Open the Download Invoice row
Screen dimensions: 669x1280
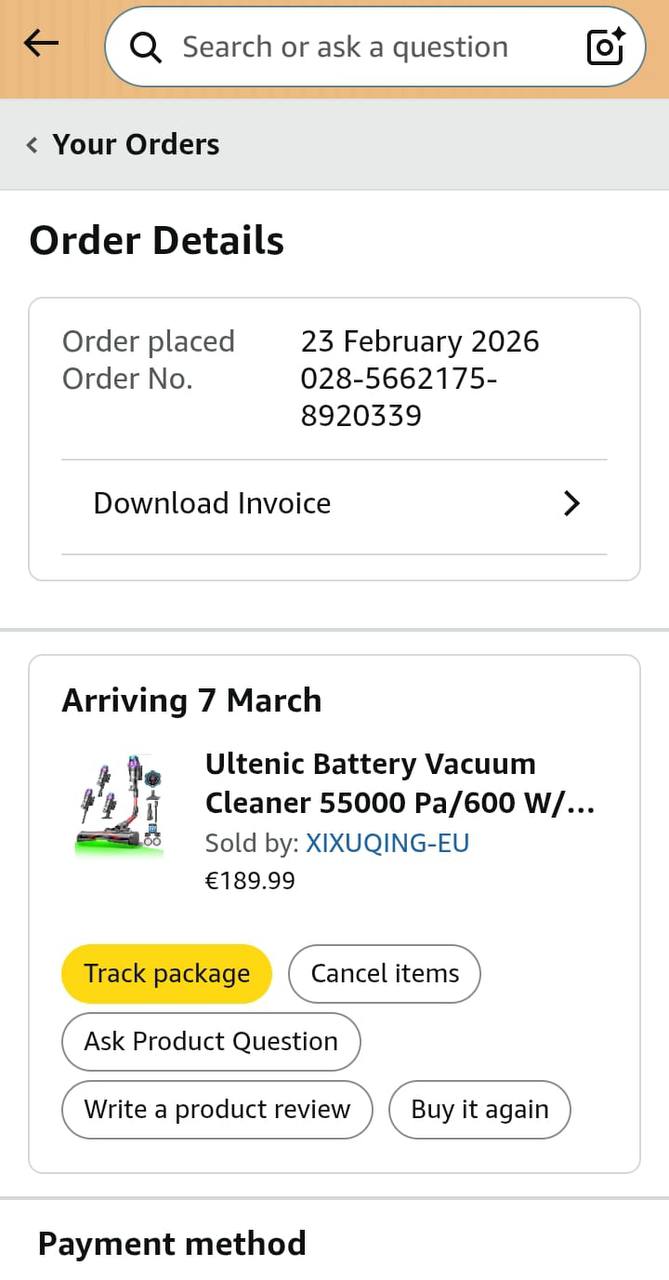point(212,503)
